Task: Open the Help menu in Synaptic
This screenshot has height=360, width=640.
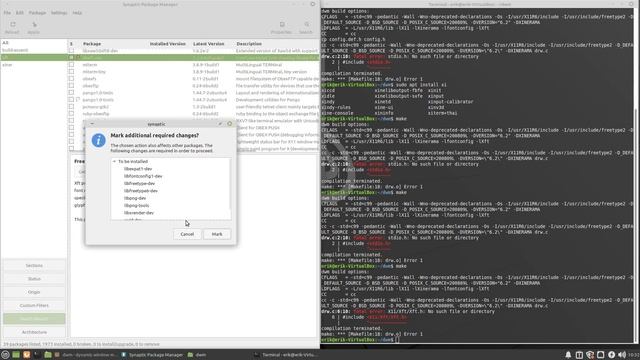Action: coord(77,13)
